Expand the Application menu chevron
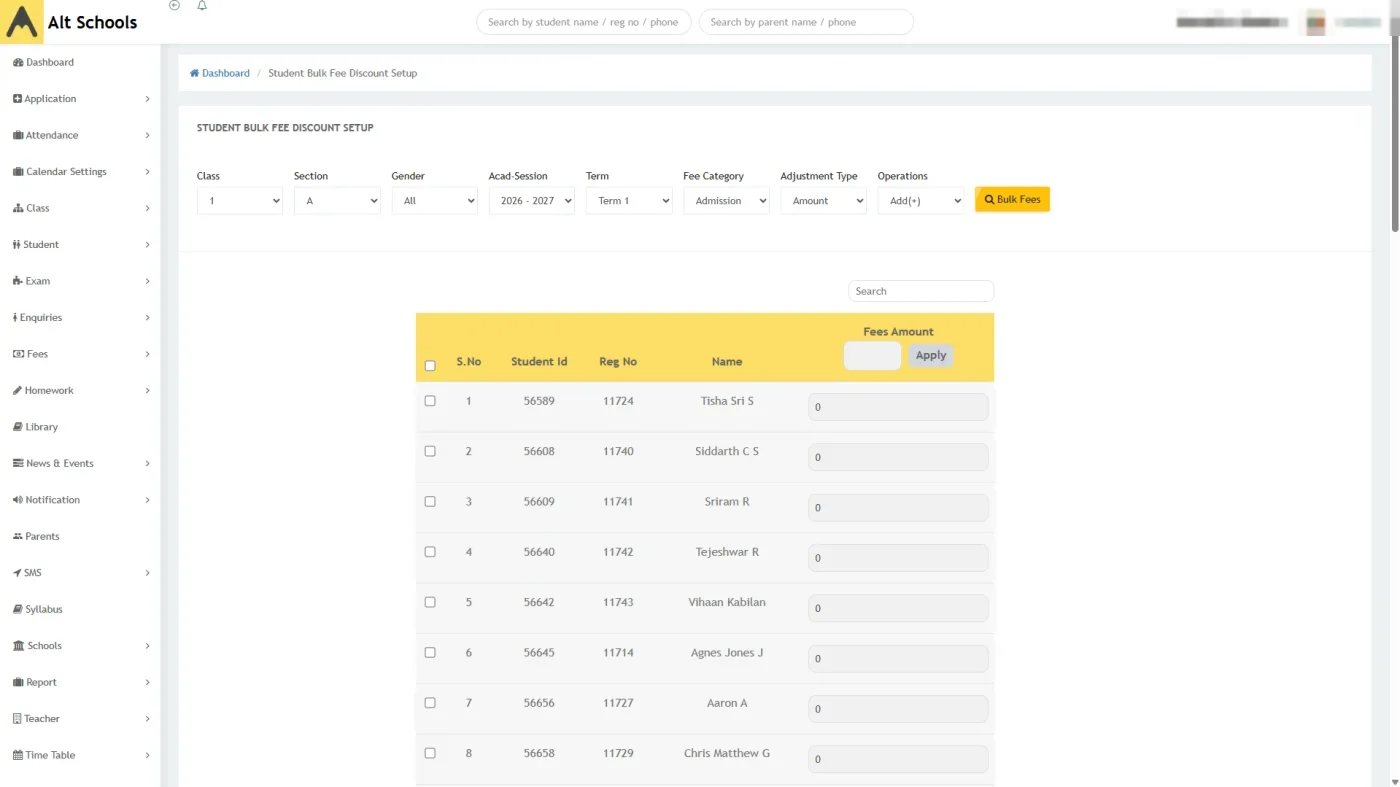 click(147, 99)
